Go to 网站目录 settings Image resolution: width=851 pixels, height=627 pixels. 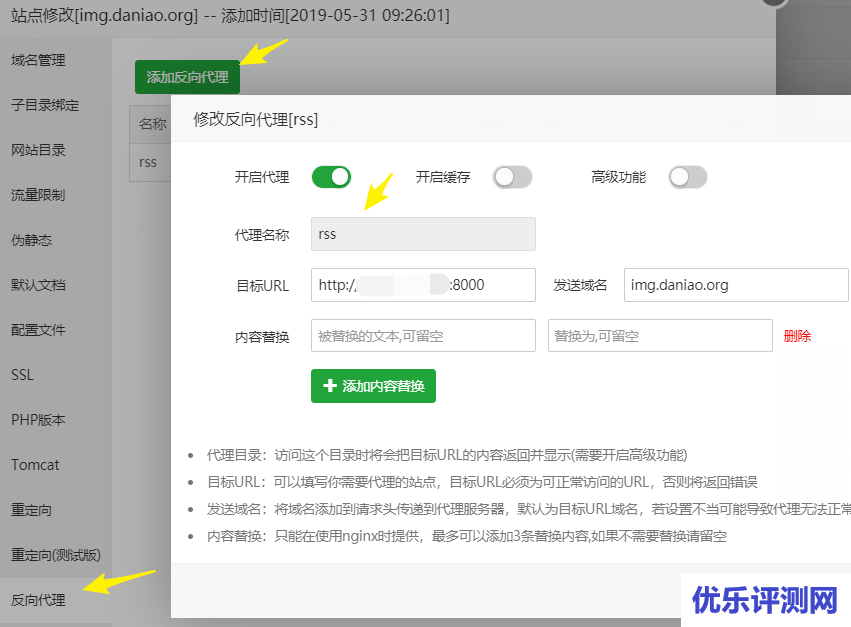click(x=38, y=150)
